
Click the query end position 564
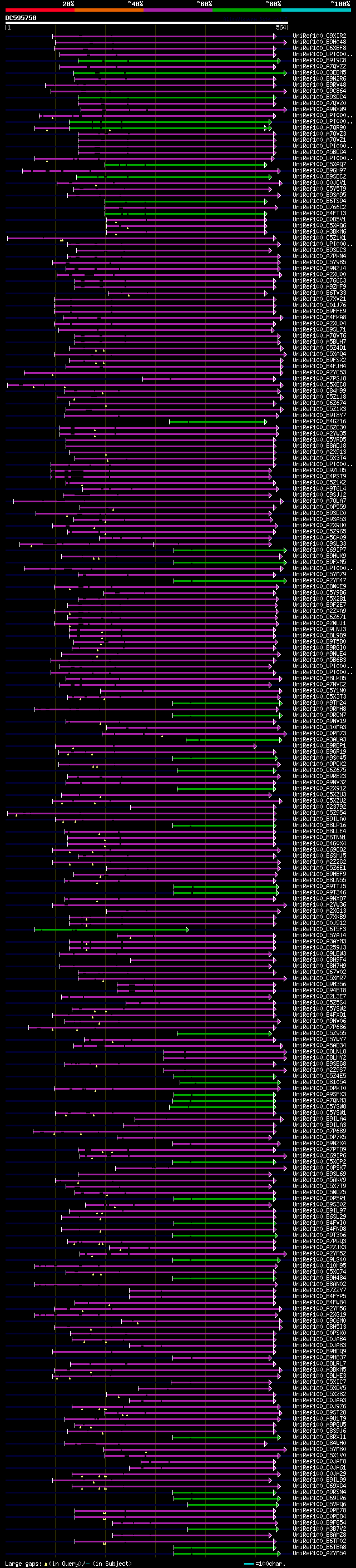pyautogui.click(x=281, y=28)
